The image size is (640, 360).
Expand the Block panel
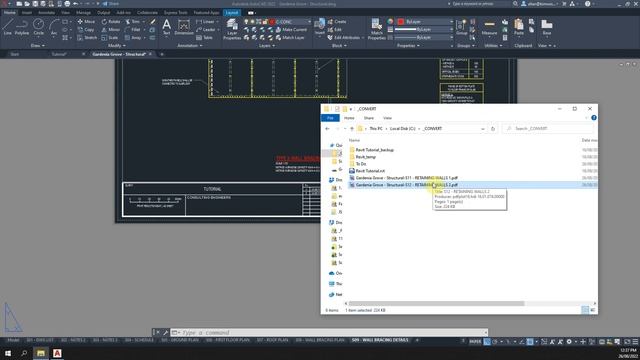coord(339,46)
